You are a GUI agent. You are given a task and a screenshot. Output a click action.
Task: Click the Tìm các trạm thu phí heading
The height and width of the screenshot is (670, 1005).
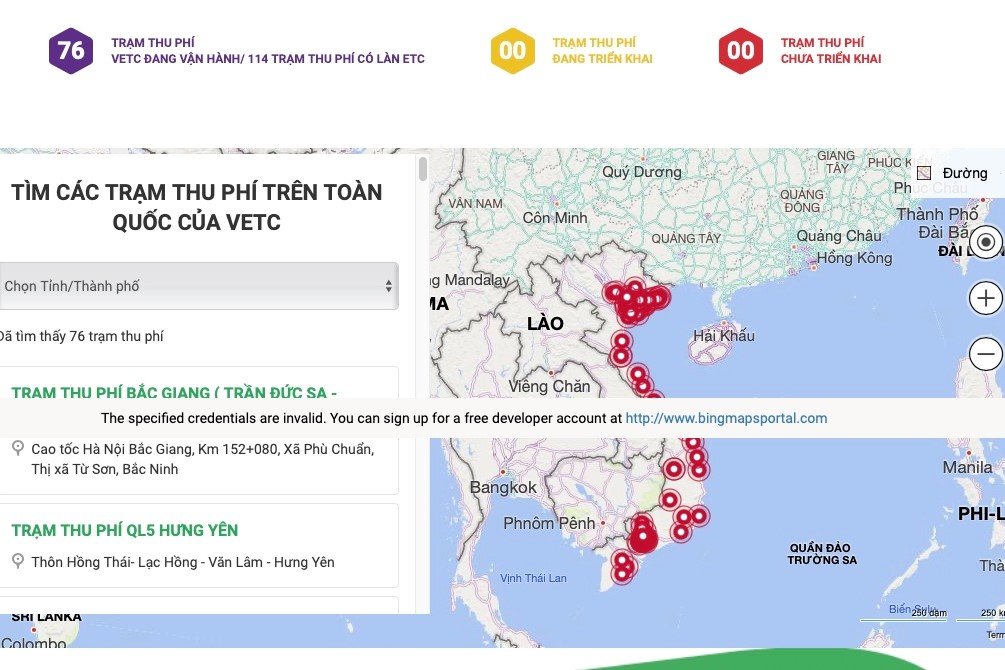(x=197, y=206)
